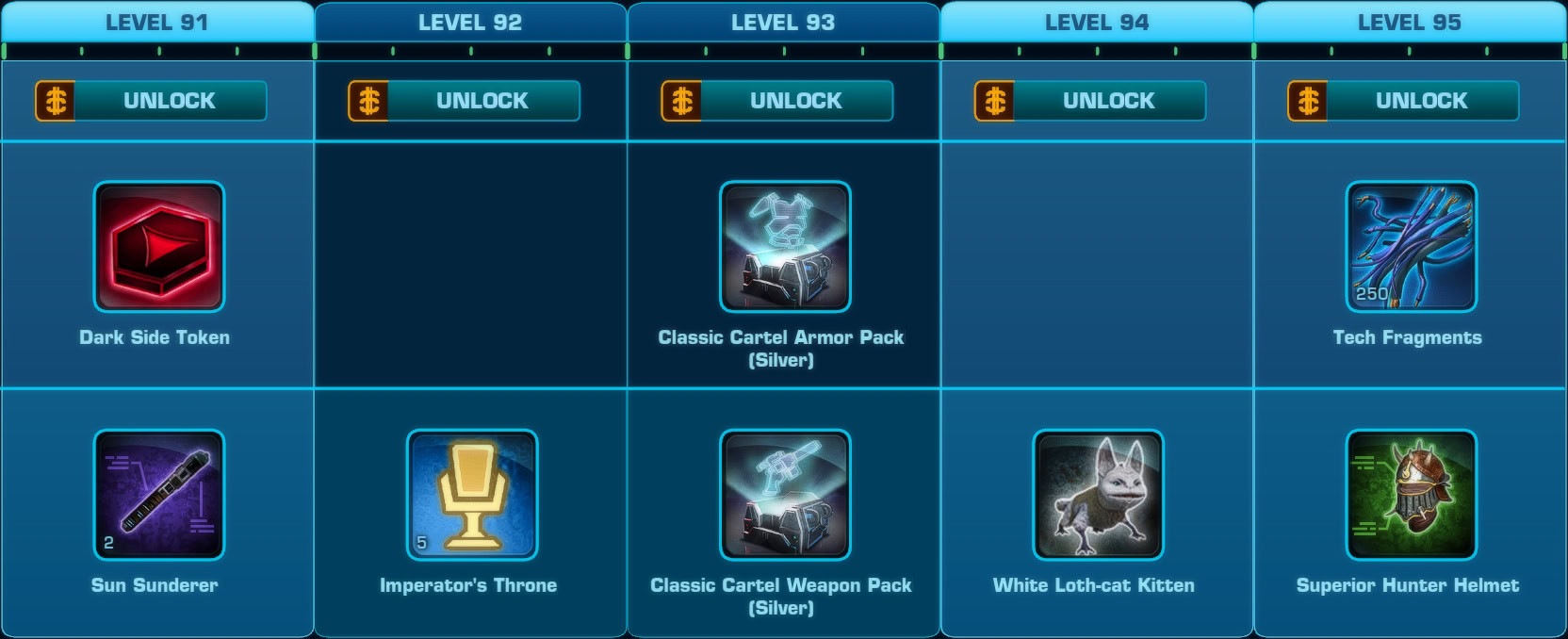Select the Level 95 header tab
The height and width of the screenshot is (639, 1568).
1410,22
